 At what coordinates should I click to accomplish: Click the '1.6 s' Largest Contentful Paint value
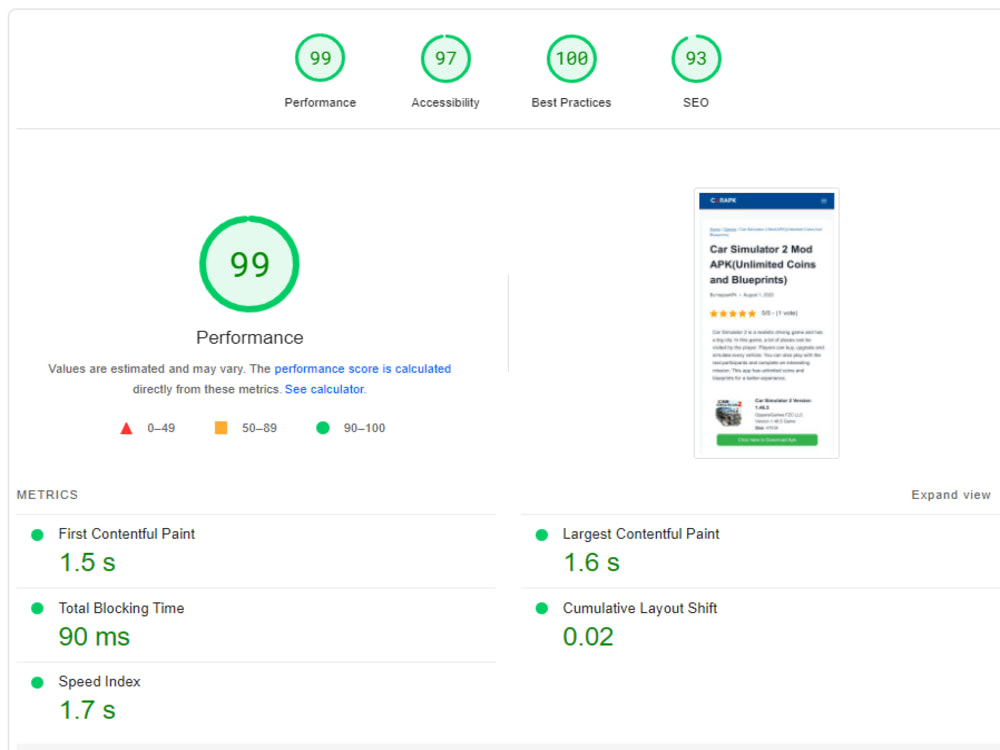tap(591, 562)
